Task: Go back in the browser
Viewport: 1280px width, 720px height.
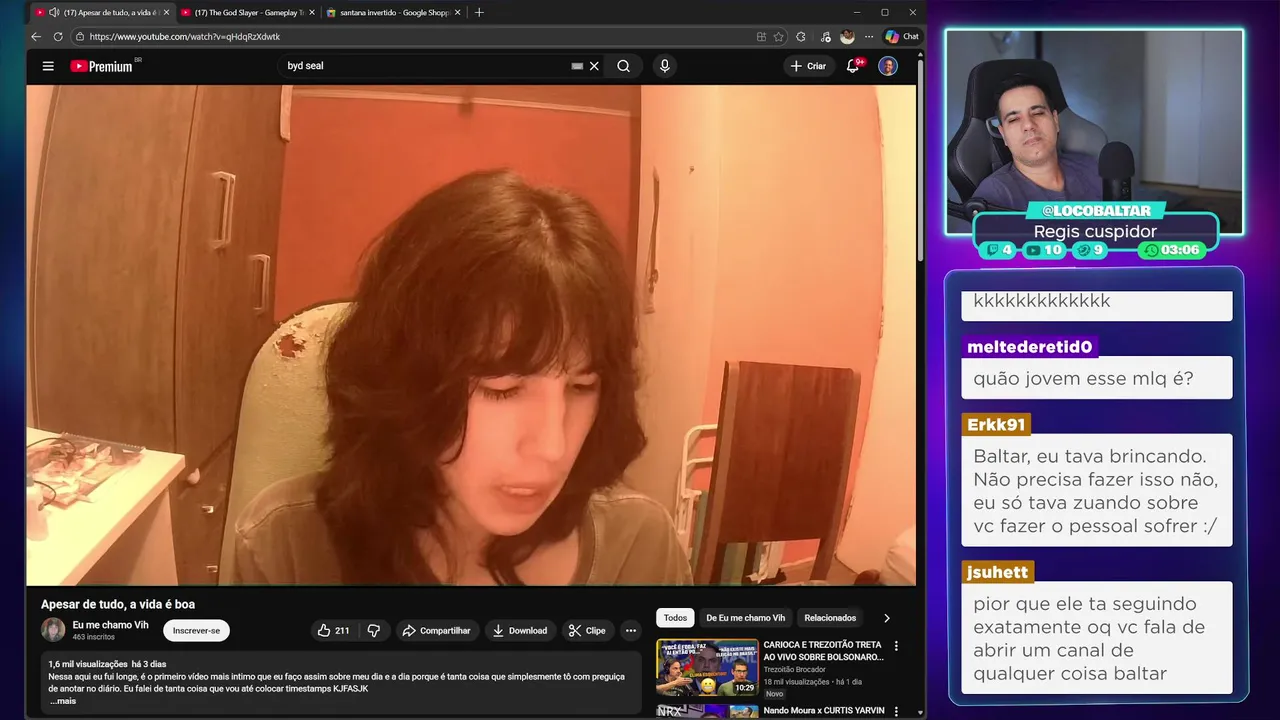Action: click(x=36, y=36)
